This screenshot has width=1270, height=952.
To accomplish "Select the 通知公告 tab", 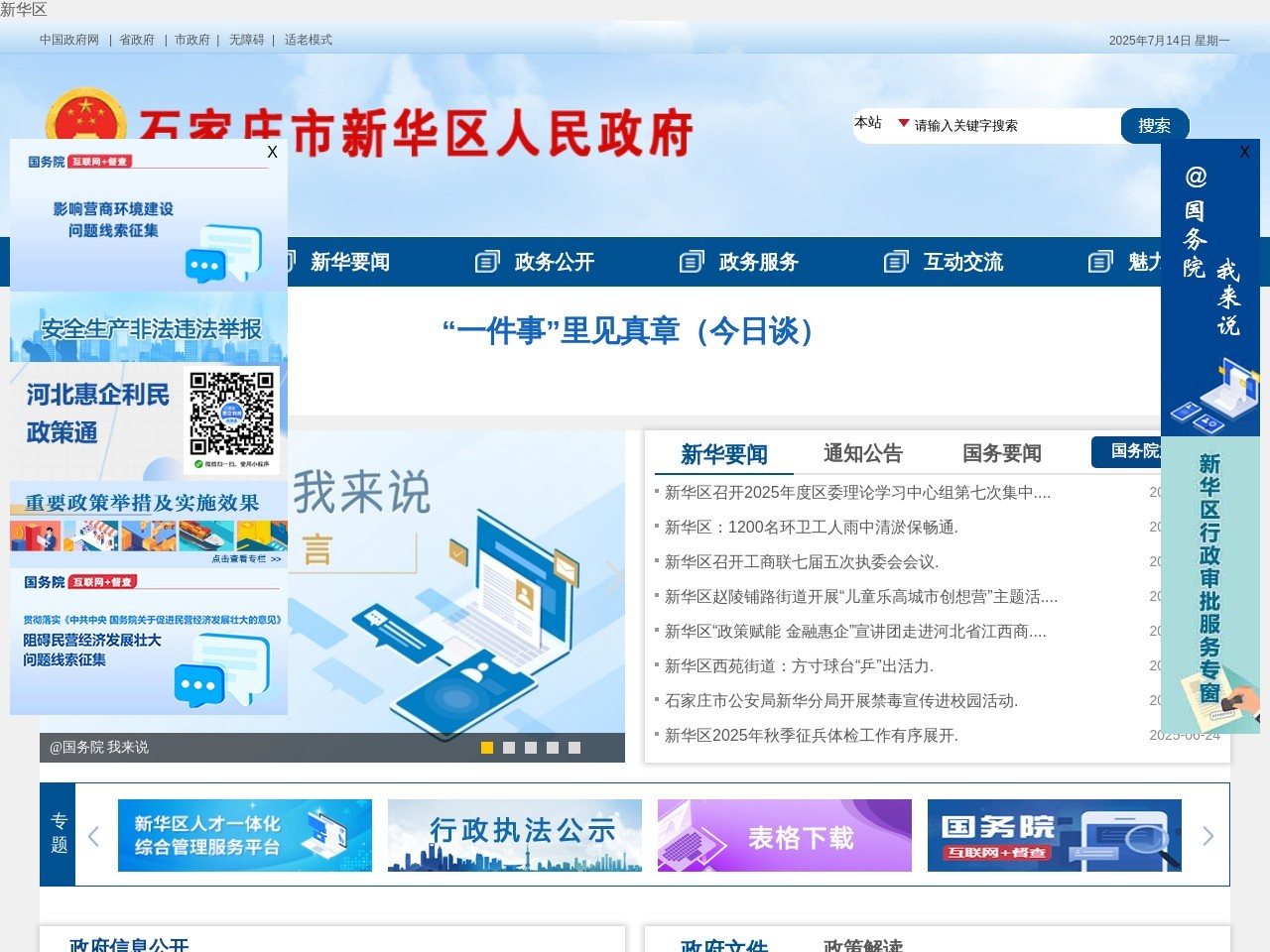I will (x=863, y=453).
